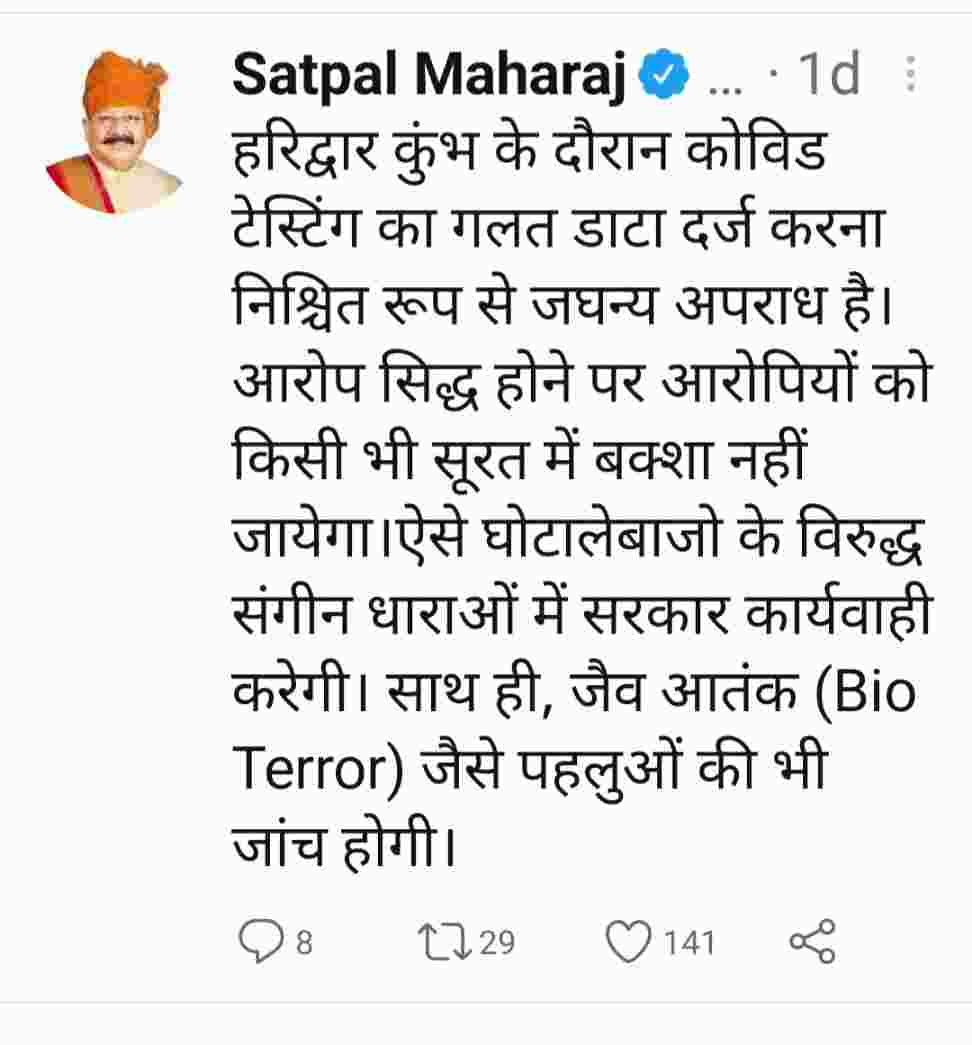Click the reply count 8
972x1045 pixels.
(x=304, y=943)
